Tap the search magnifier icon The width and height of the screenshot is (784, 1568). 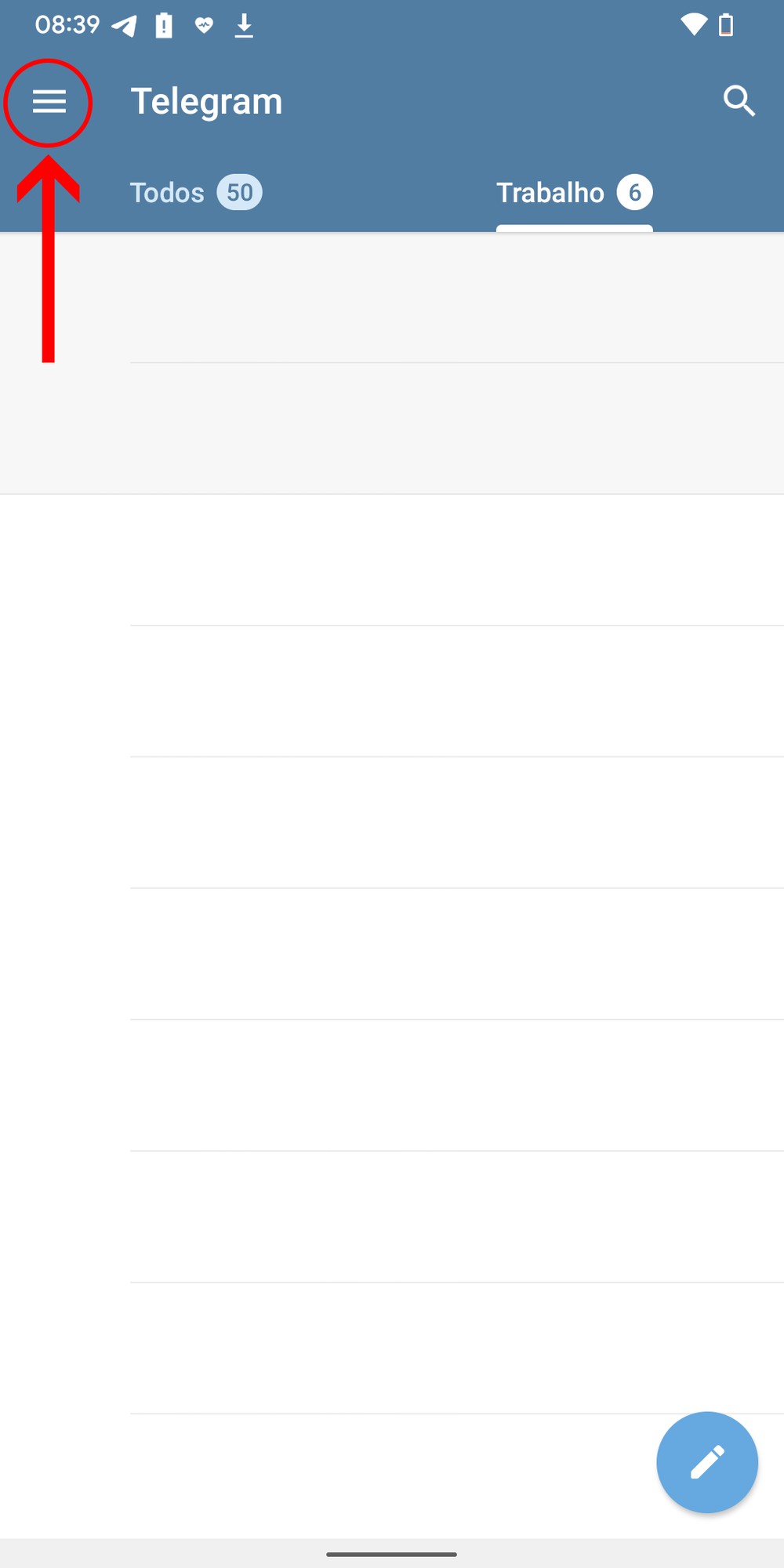[x=739, y=101]
